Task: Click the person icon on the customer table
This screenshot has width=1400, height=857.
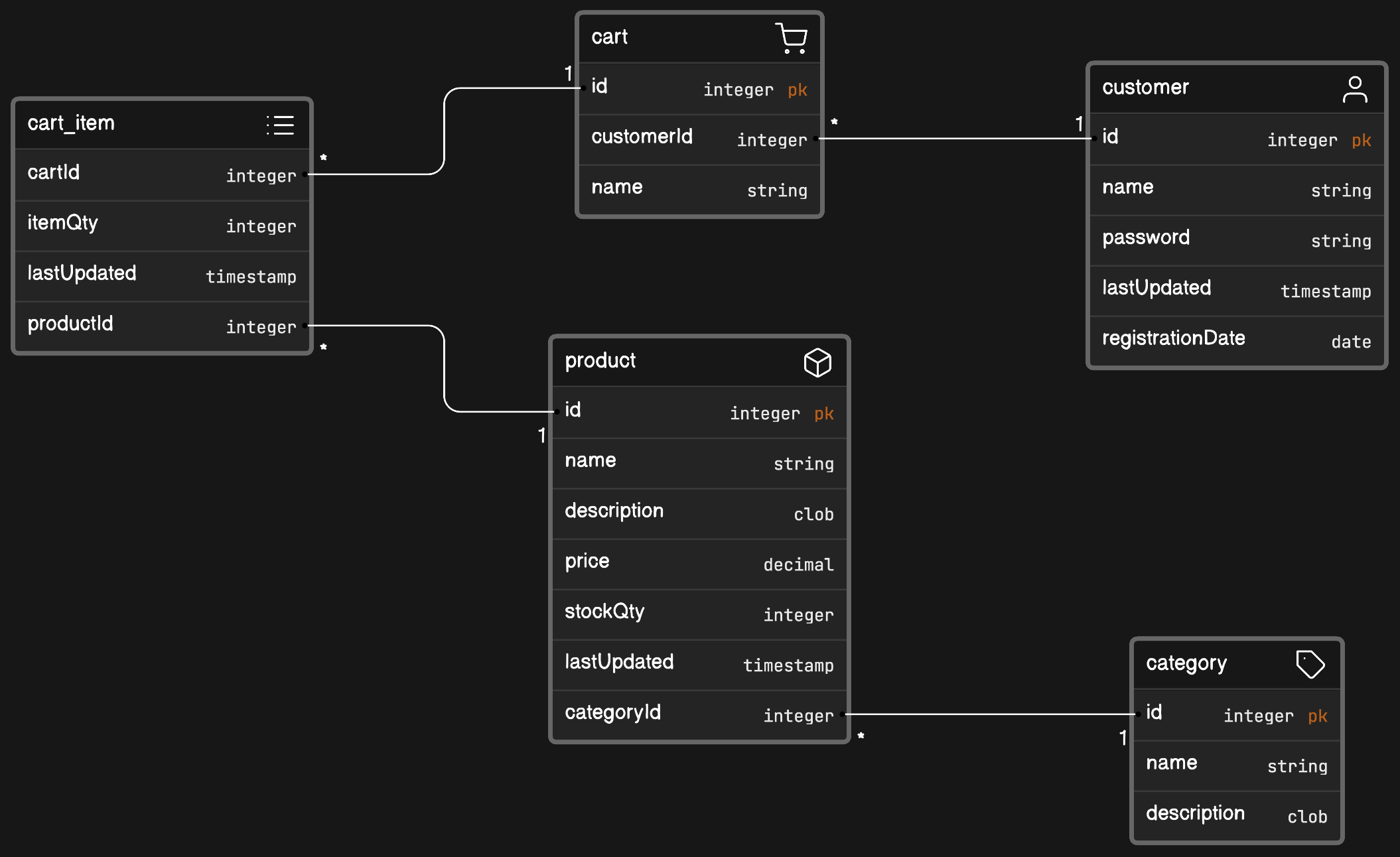Action: 1355,88
